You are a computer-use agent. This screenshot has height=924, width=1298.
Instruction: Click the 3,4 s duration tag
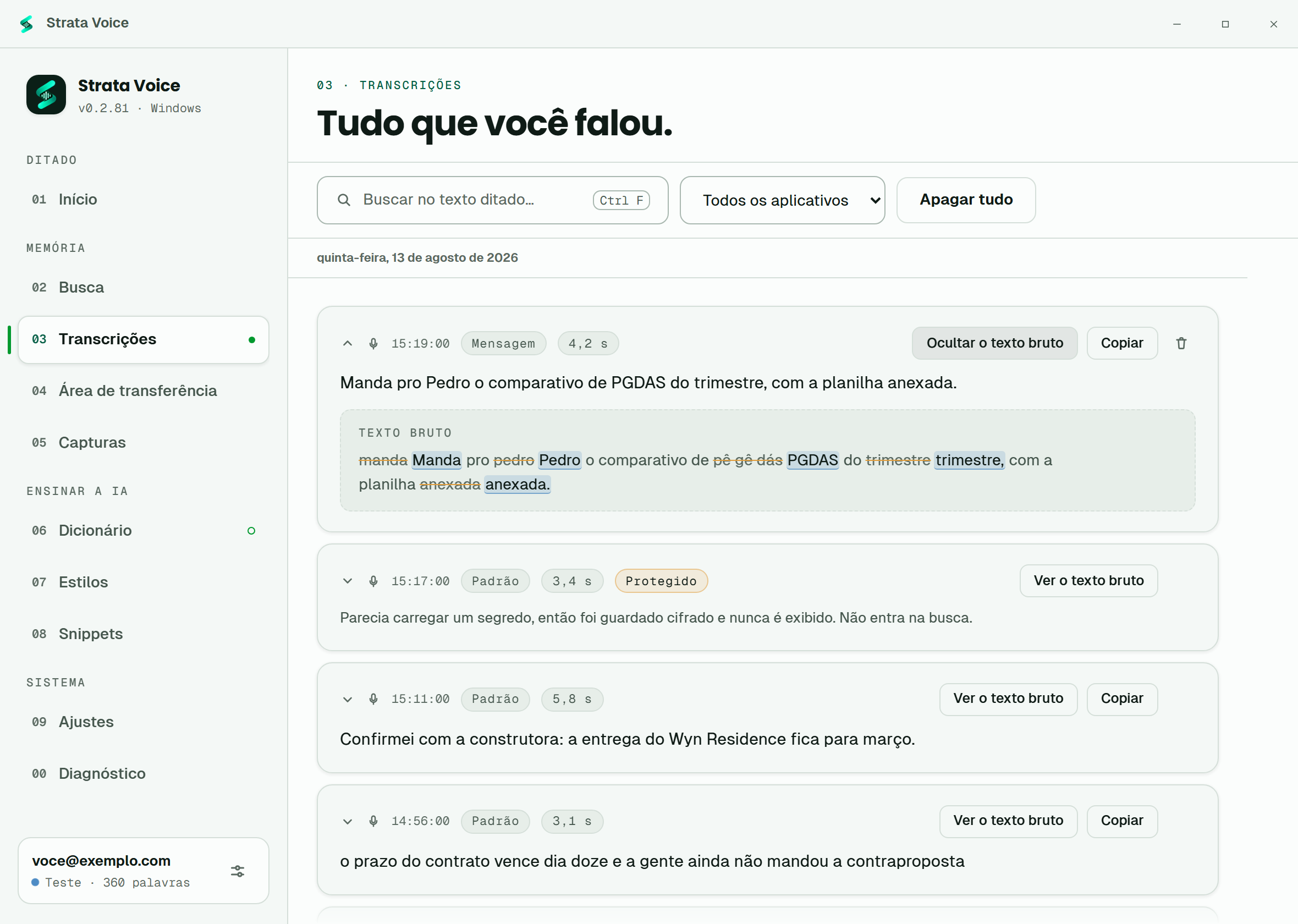point(572,581)
